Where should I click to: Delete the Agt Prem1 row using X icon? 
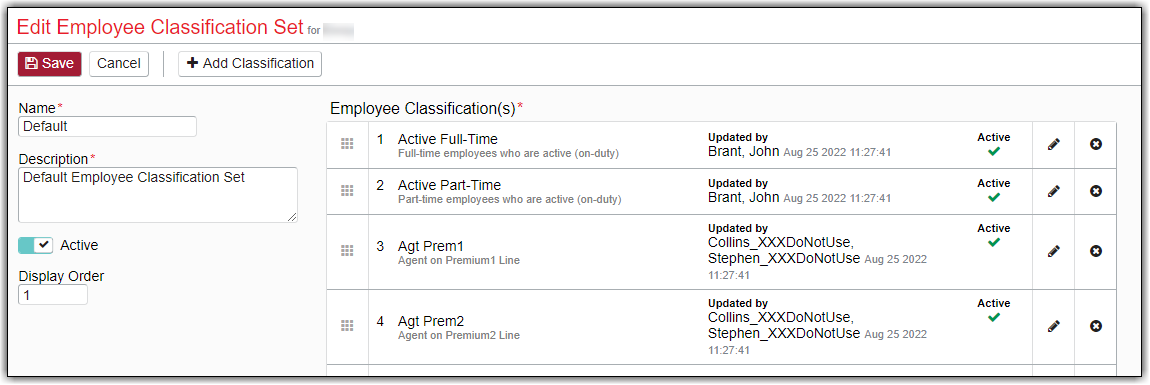pos(1096,251)
